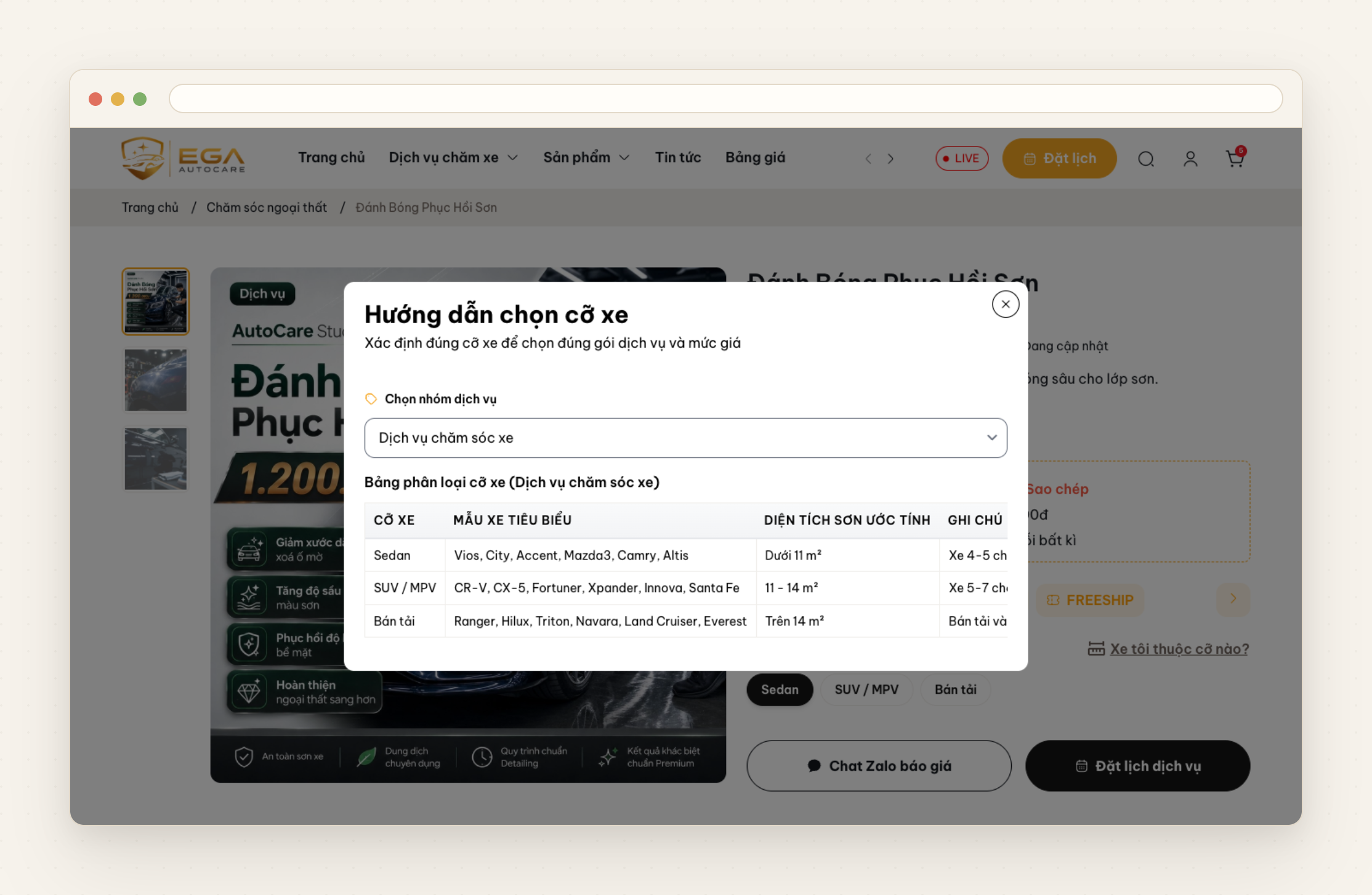Open the search icon in header

[1146, 159]
